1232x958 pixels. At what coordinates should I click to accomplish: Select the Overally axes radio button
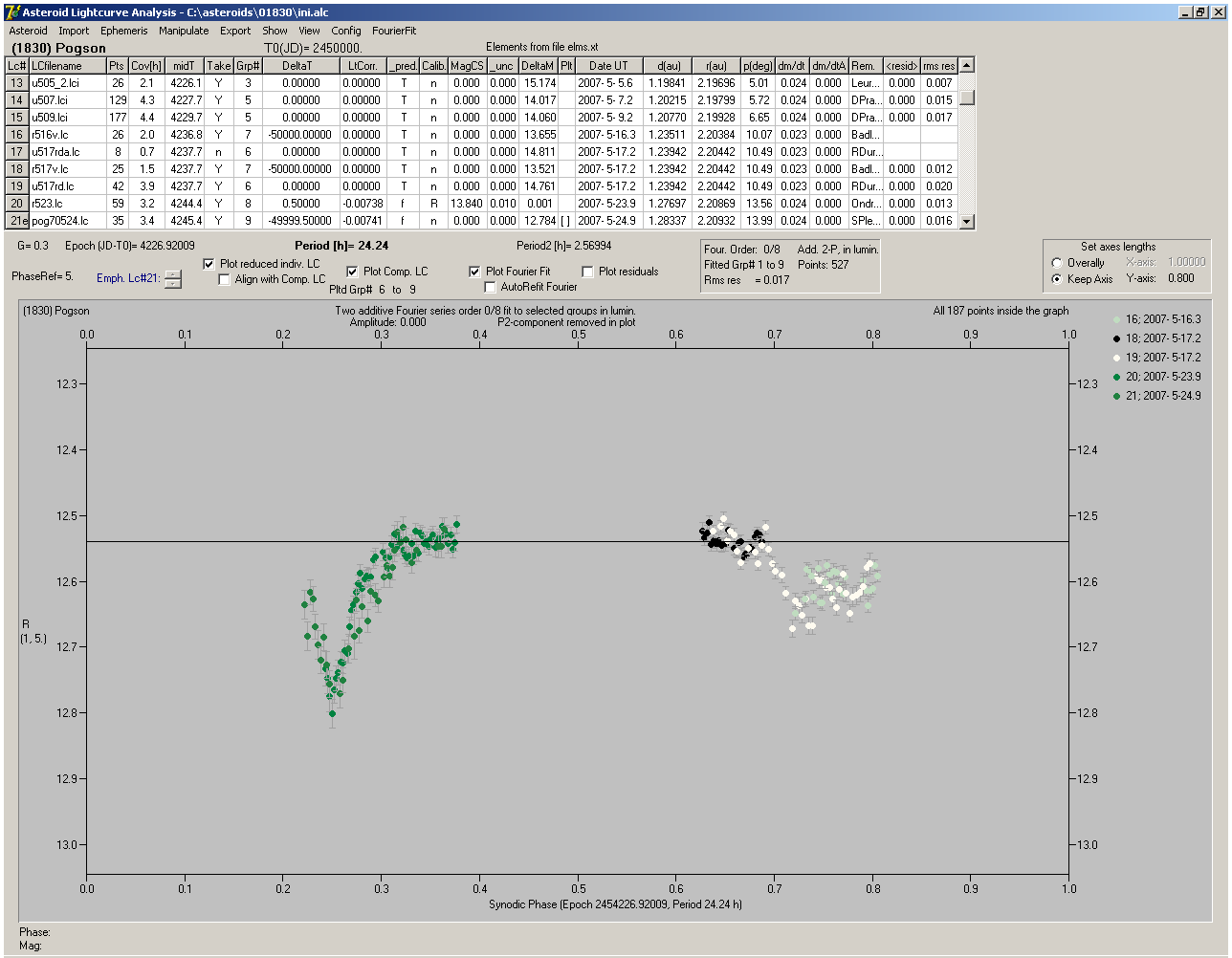point(1057,263)
